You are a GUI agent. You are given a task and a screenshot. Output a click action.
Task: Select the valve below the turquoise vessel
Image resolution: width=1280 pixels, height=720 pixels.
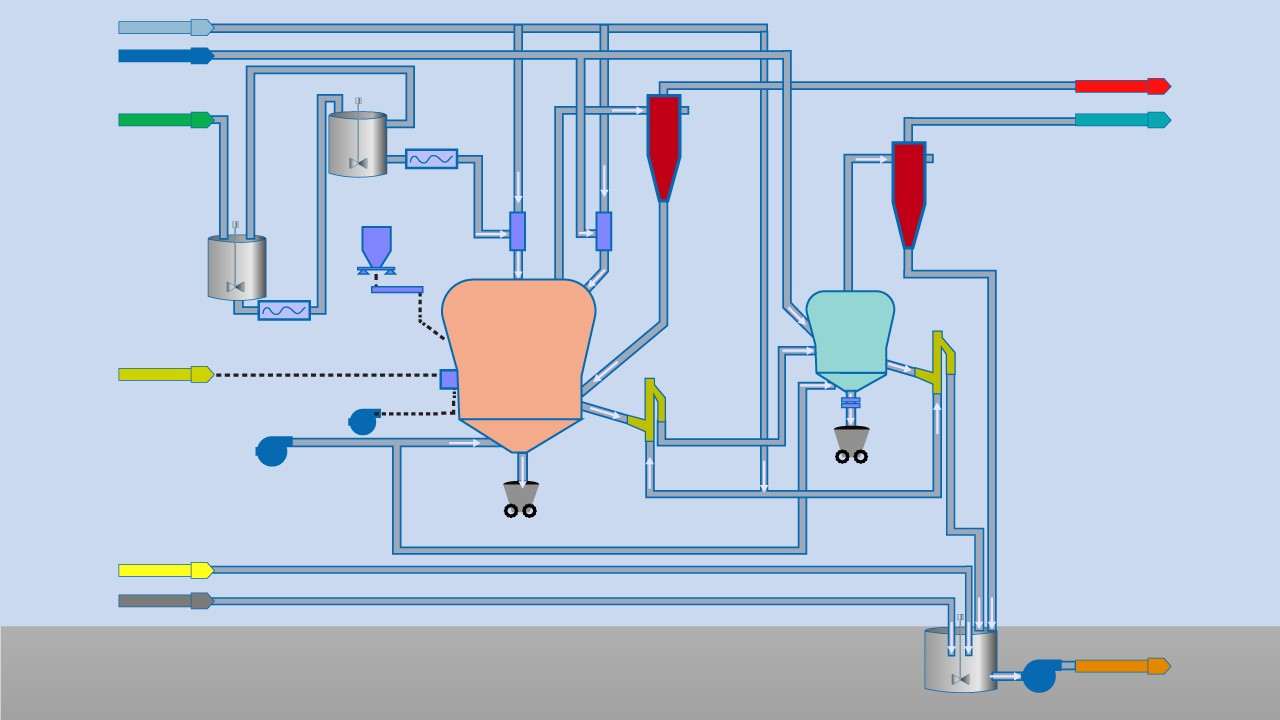coord(851,402)
